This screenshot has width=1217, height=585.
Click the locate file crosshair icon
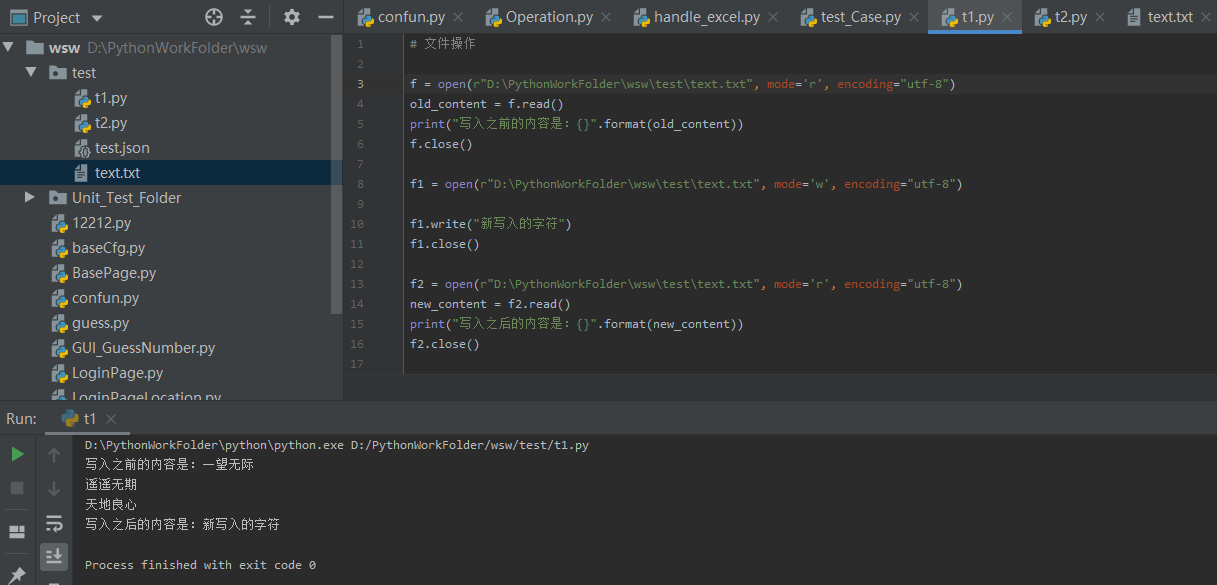coord(214,17)
